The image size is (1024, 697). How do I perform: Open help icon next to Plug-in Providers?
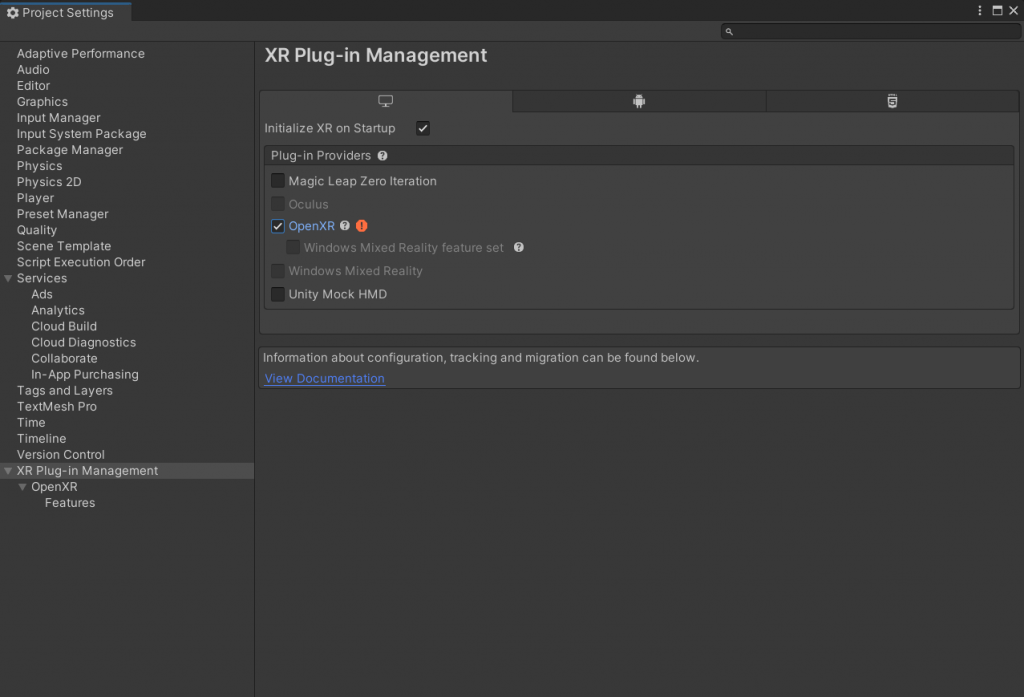click(x=382, y=156)
